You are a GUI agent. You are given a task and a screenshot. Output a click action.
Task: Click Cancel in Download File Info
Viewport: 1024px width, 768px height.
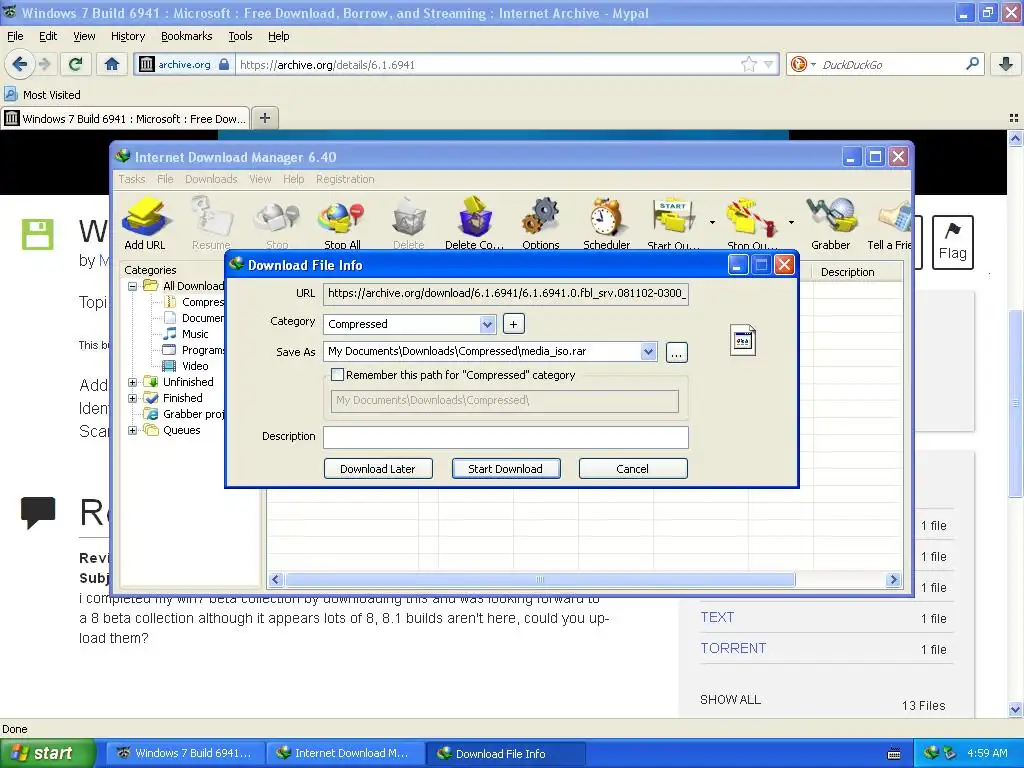point(632,469)
